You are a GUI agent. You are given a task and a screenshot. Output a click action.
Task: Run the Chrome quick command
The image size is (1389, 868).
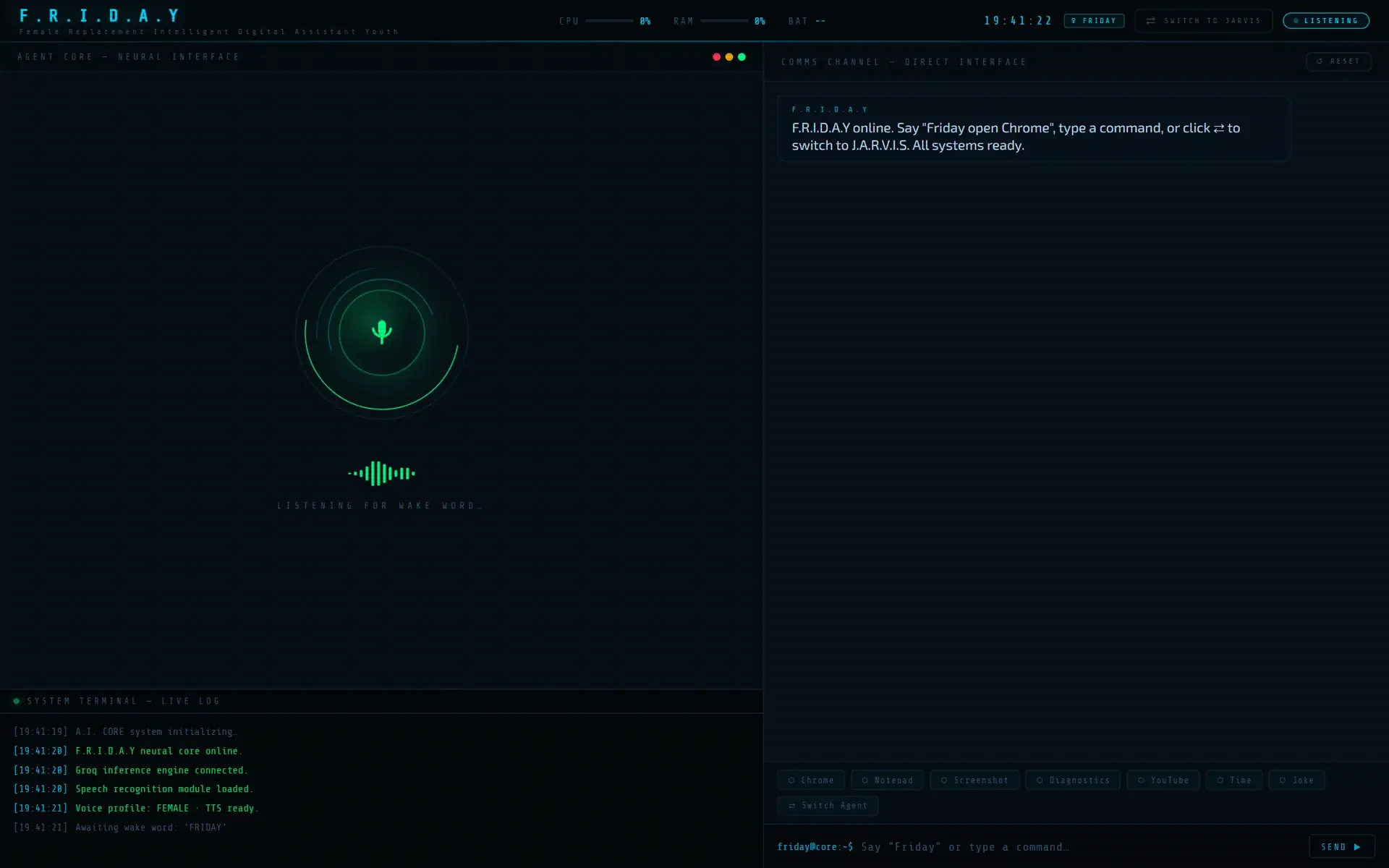click(811, 780)
